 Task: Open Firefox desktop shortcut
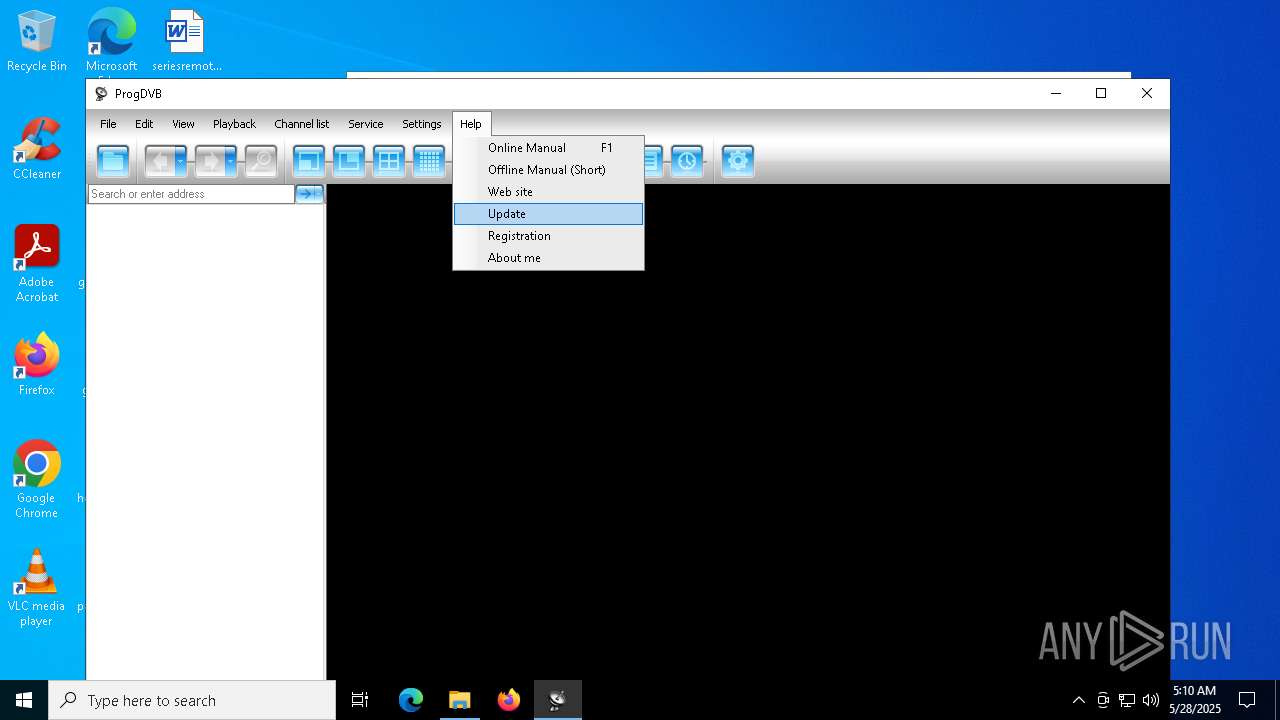(37, 365)
